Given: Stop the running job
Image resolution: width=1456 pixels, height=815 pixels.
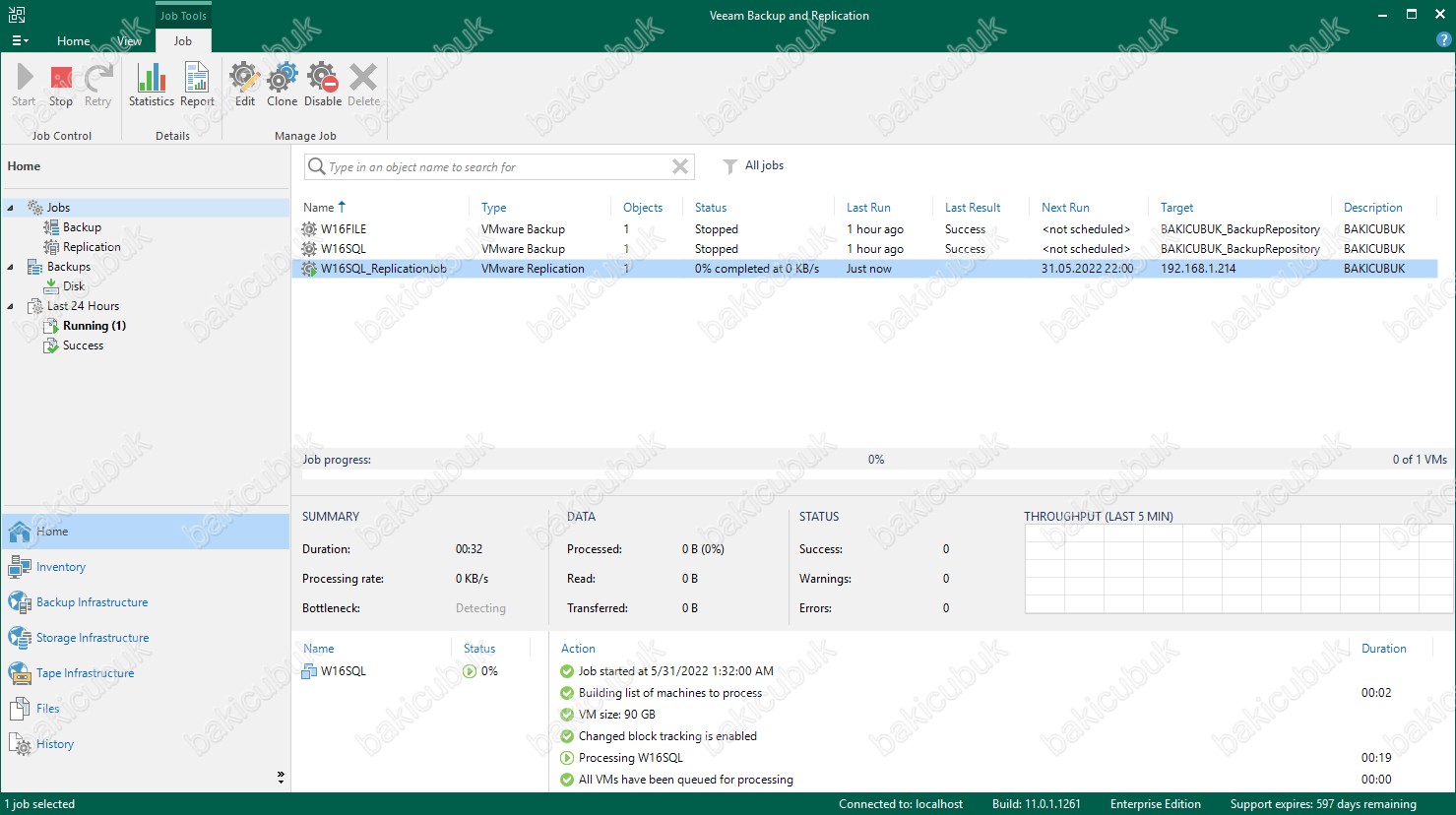Looking at the screenshot, I should 61,85.
